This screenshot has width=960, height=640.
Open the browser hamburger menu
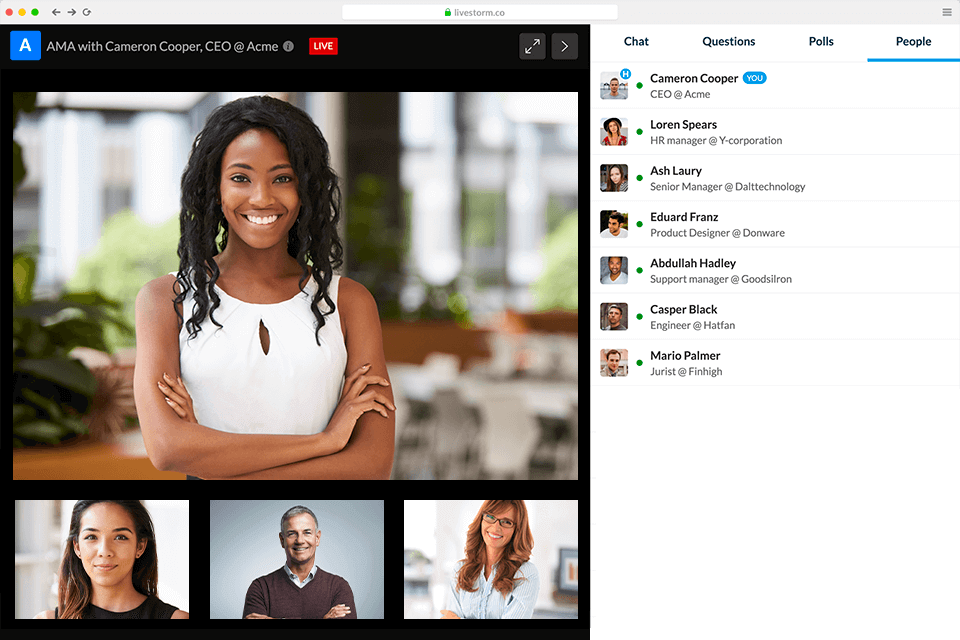pos(947,12)
